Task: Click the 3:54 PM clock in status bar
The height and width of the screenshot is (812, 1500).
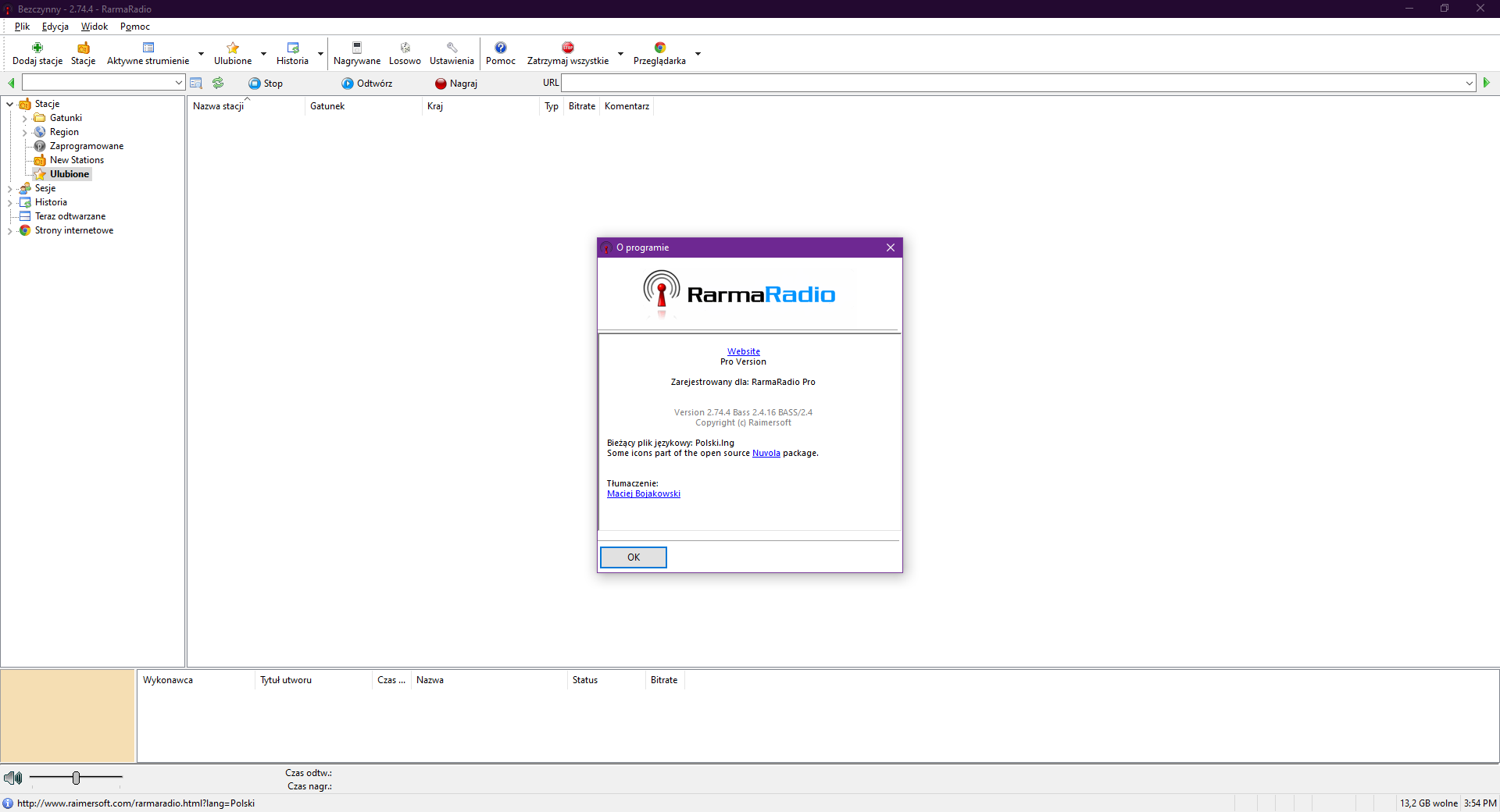Action: [1480, 803]
